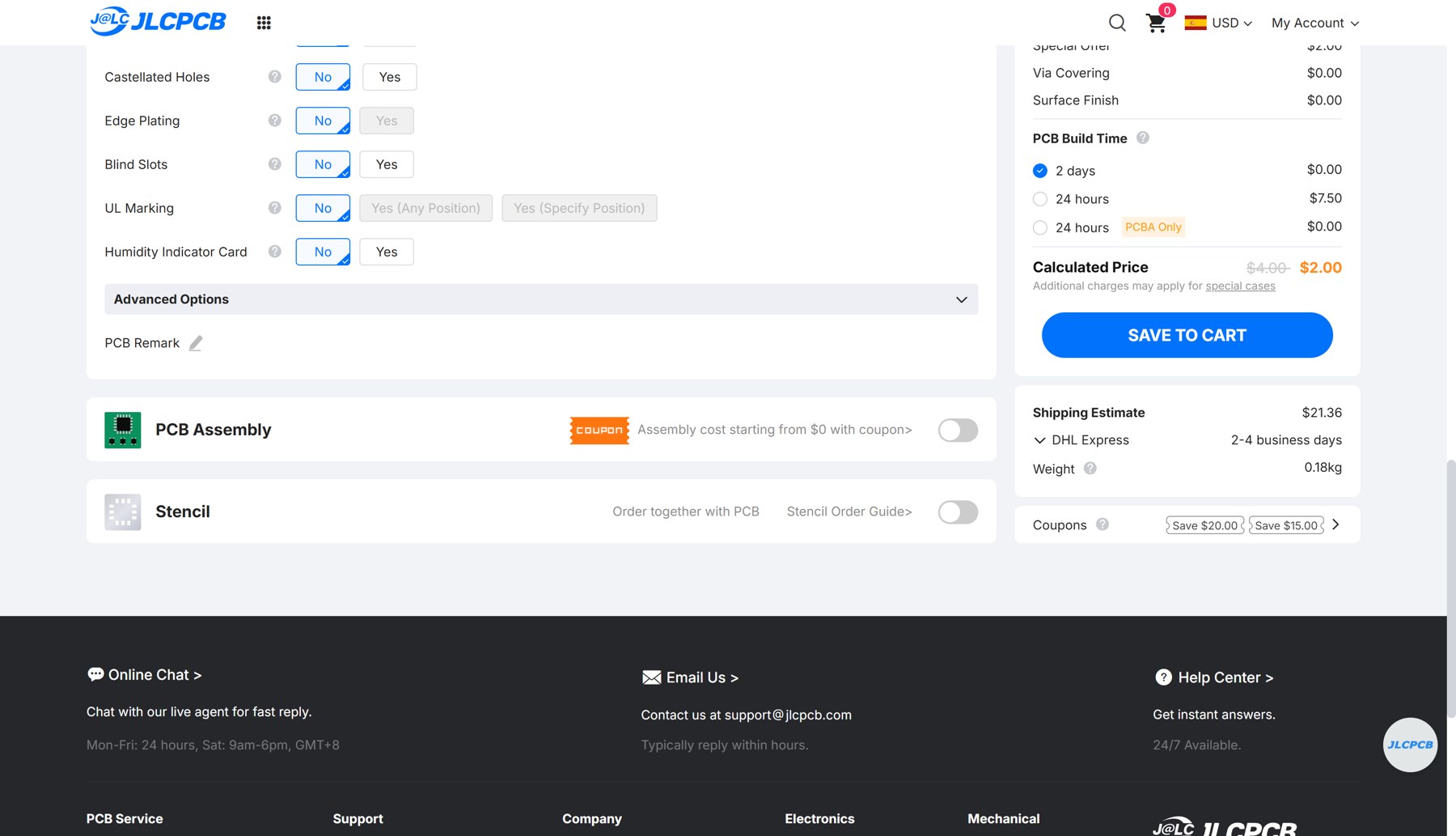
Task: Open the floating JLCPCB chat bubble
Action: tap(1410, 745)
